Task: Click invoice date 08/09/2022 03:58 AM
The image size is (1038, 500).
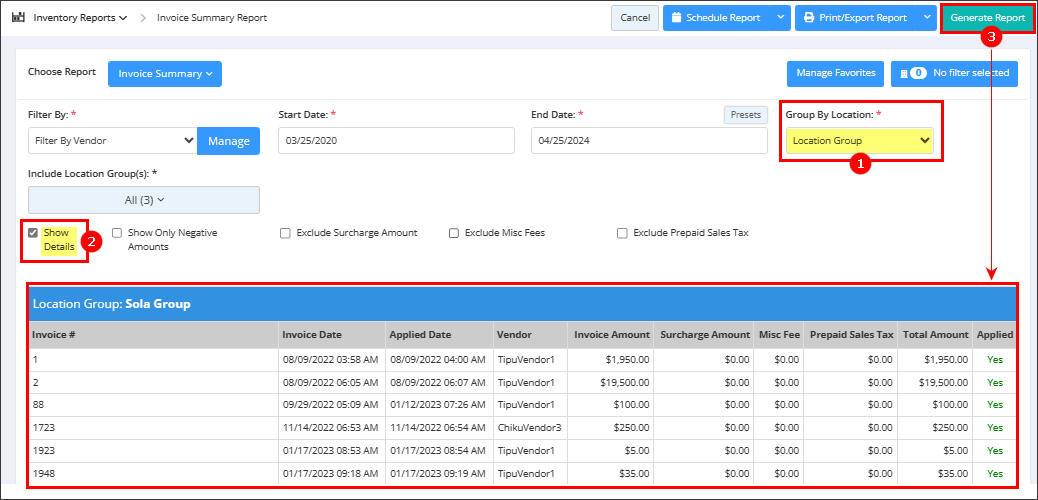Action: [332, 360]
